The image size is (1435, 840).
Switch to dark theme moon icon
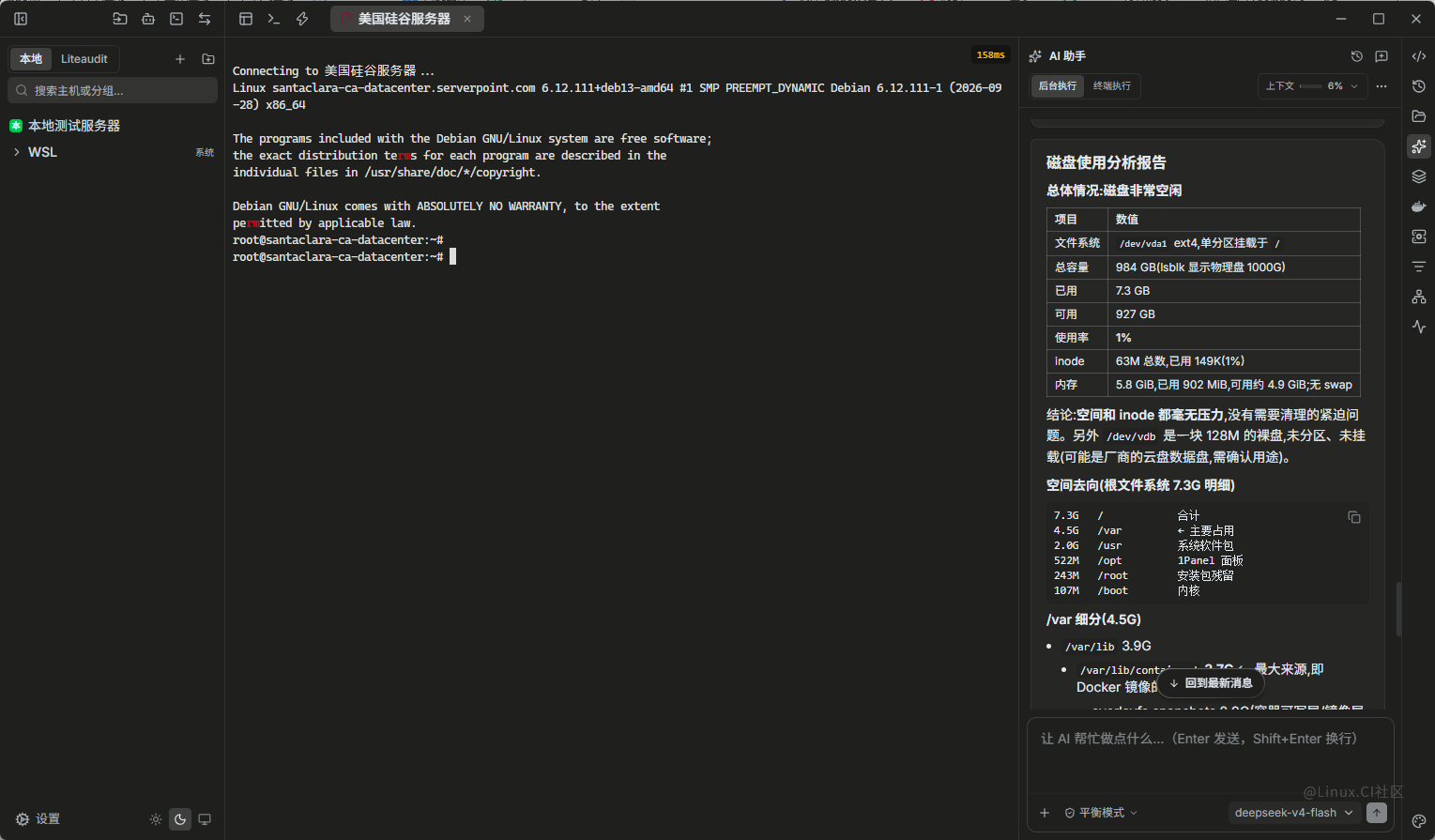point(180,819)
